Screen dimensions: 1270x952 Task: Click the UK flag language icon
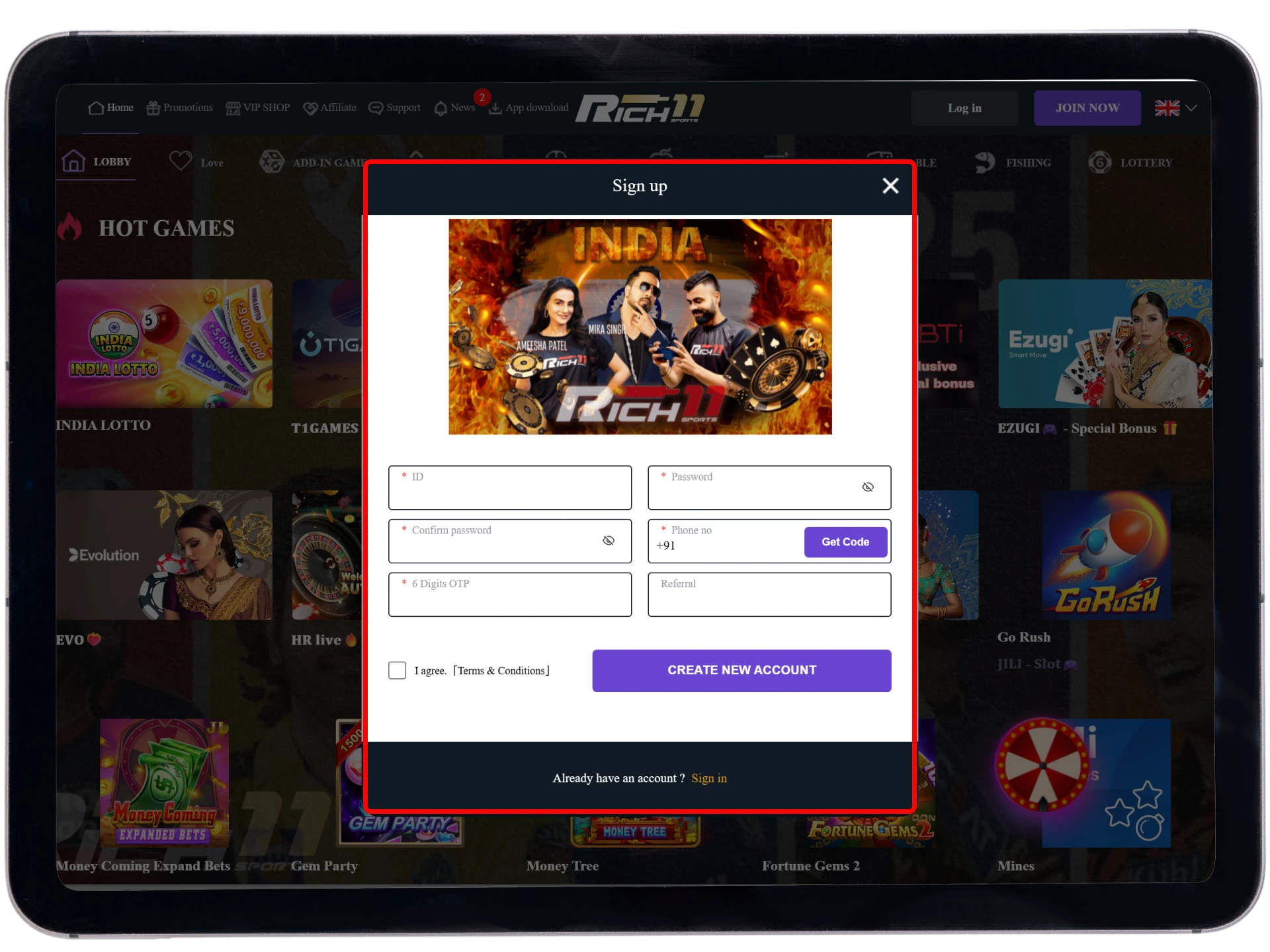click(1167, 108)
